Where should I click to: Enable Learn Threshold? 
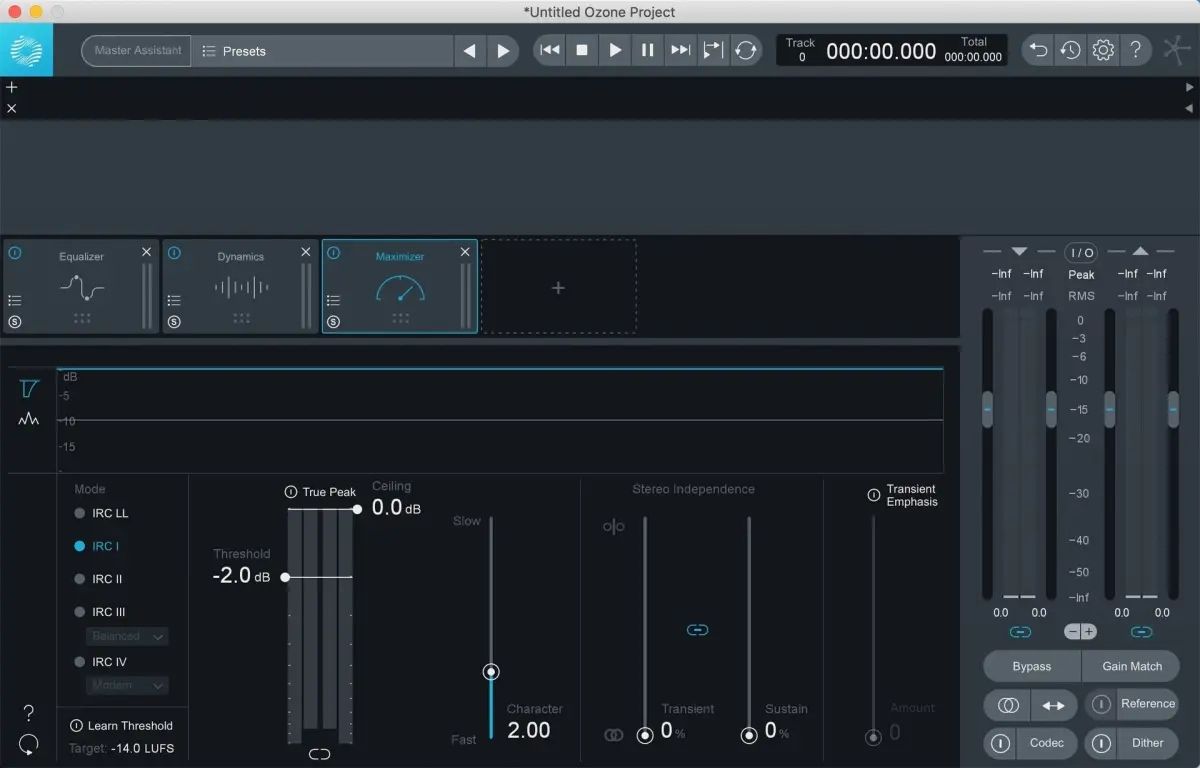(x=121, y=726)
